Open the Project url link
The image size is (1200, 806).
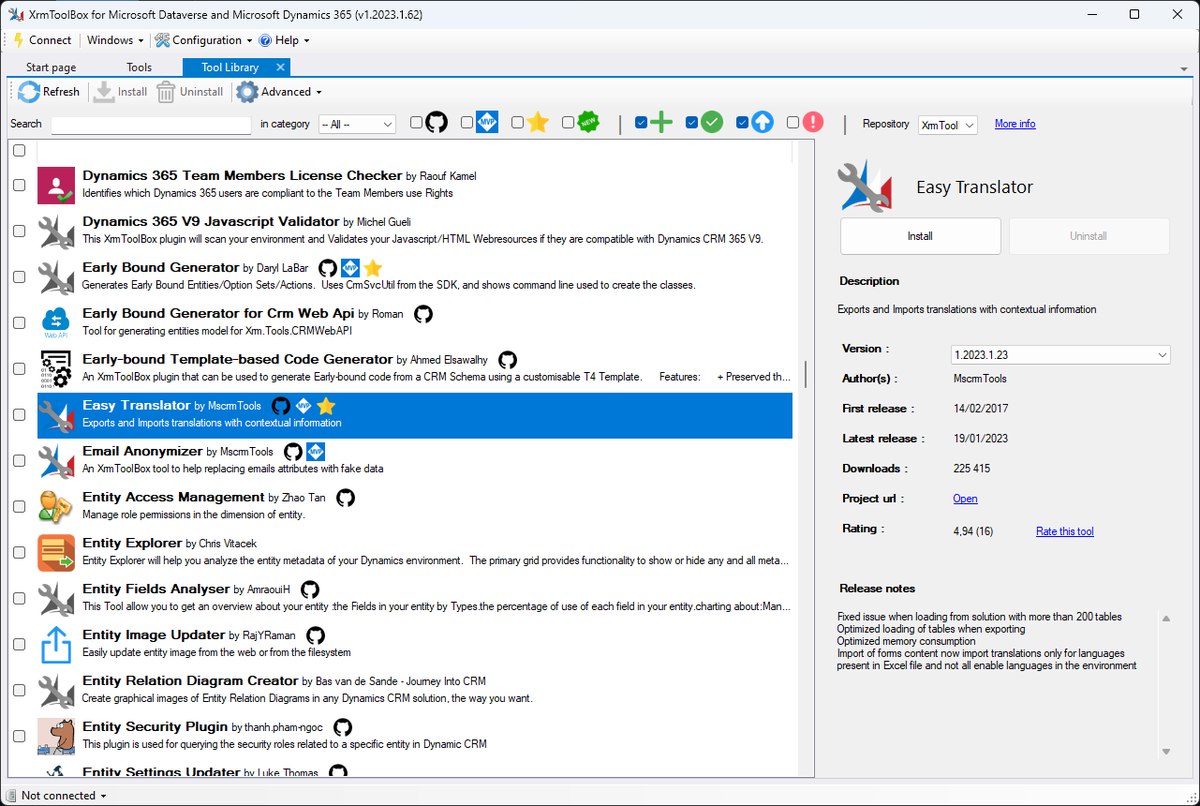coord(965,499)
